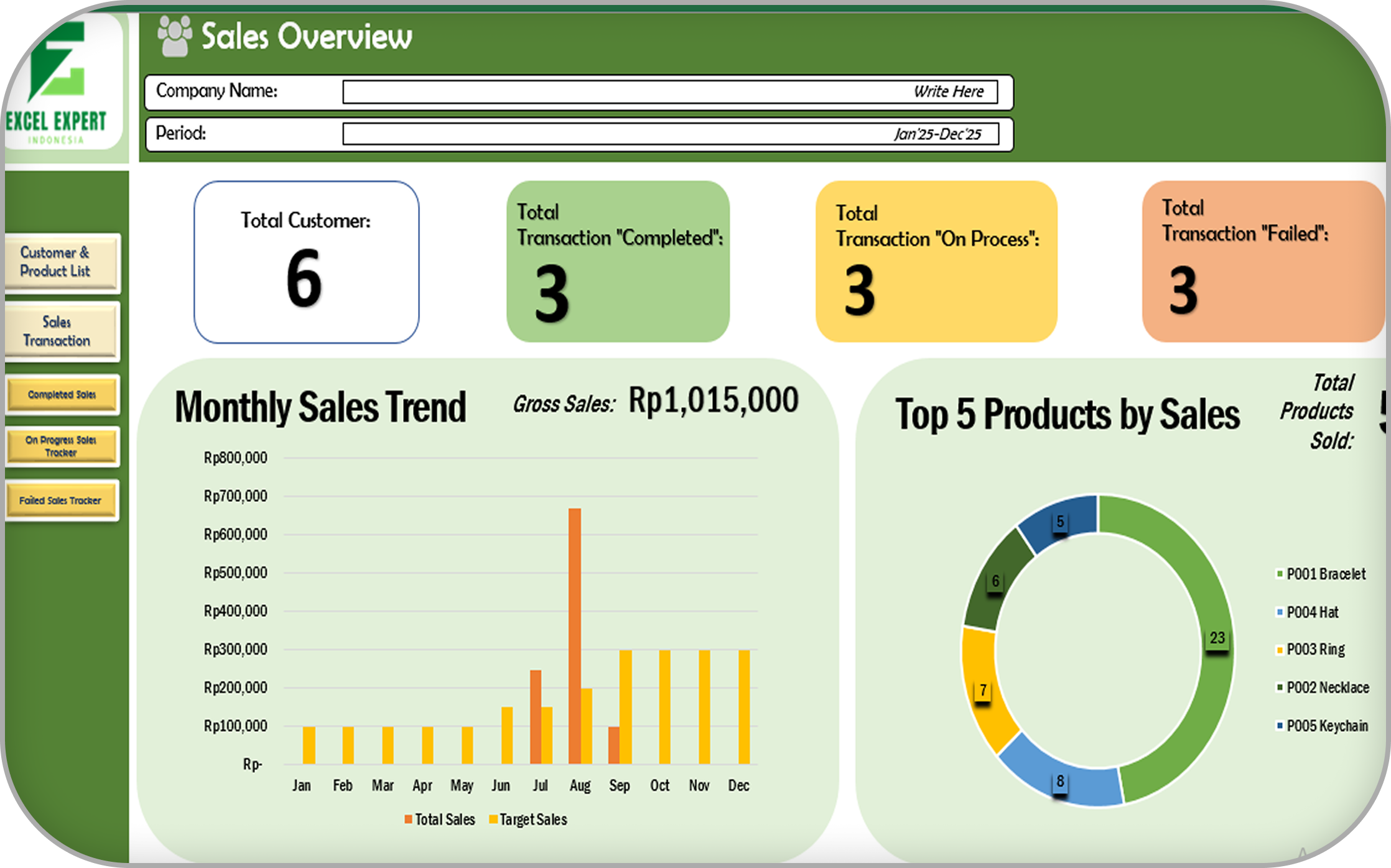Open Customer & Product List sheet
Viewport: 1391px width, 868px height.
62,262
